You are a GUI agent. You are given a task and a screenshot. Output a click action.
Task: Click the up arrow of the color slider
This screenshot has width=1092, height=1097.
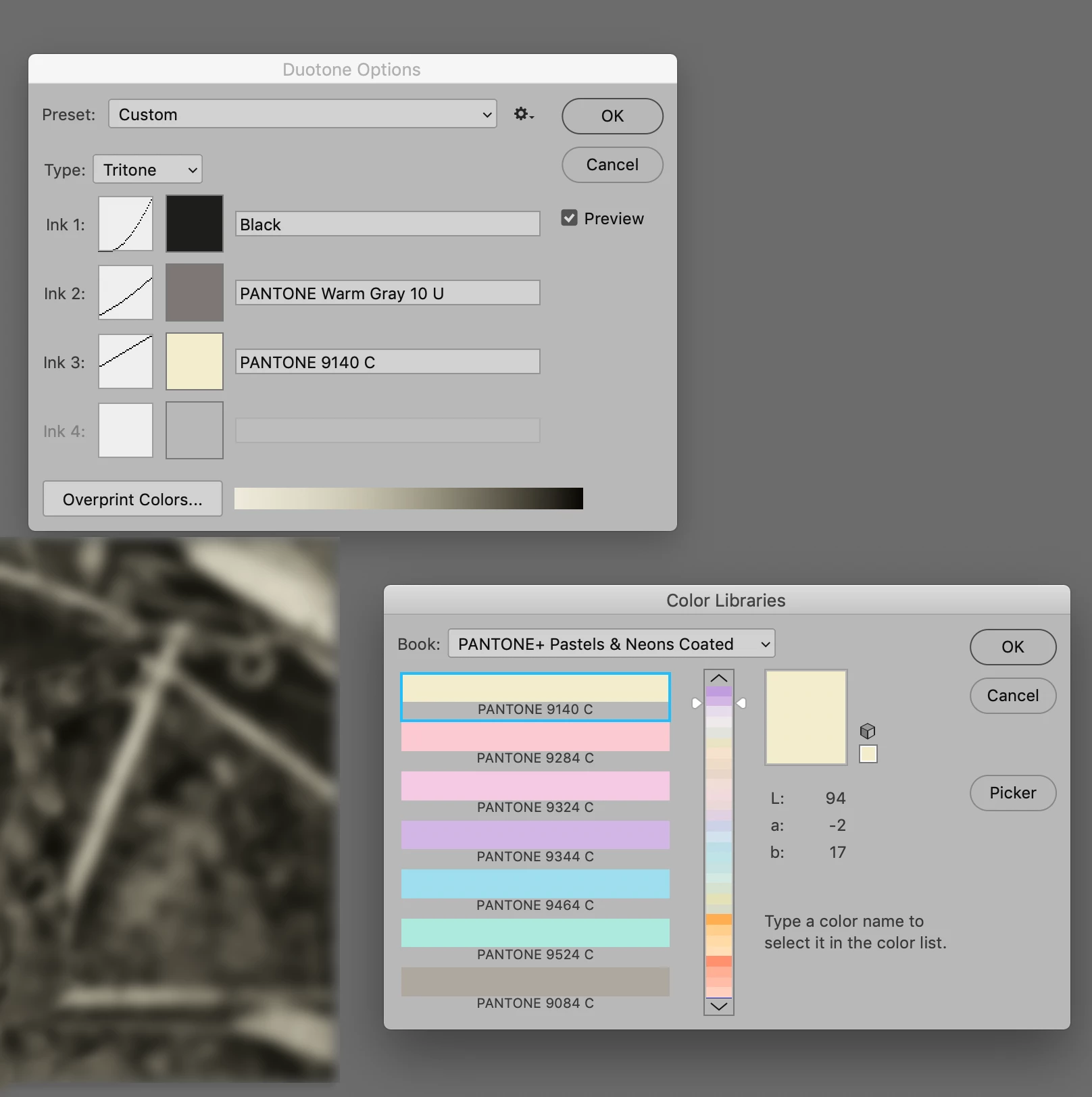click(x=719, y=678)
